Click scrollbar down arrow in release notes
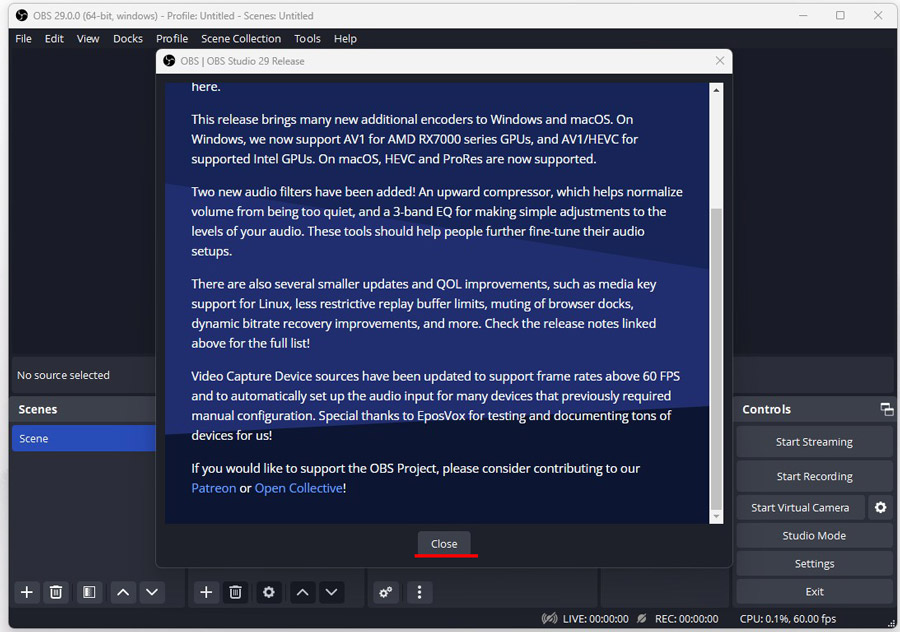Screen dimensions: 900x632 pyautogui.click(x=716, y=517)
